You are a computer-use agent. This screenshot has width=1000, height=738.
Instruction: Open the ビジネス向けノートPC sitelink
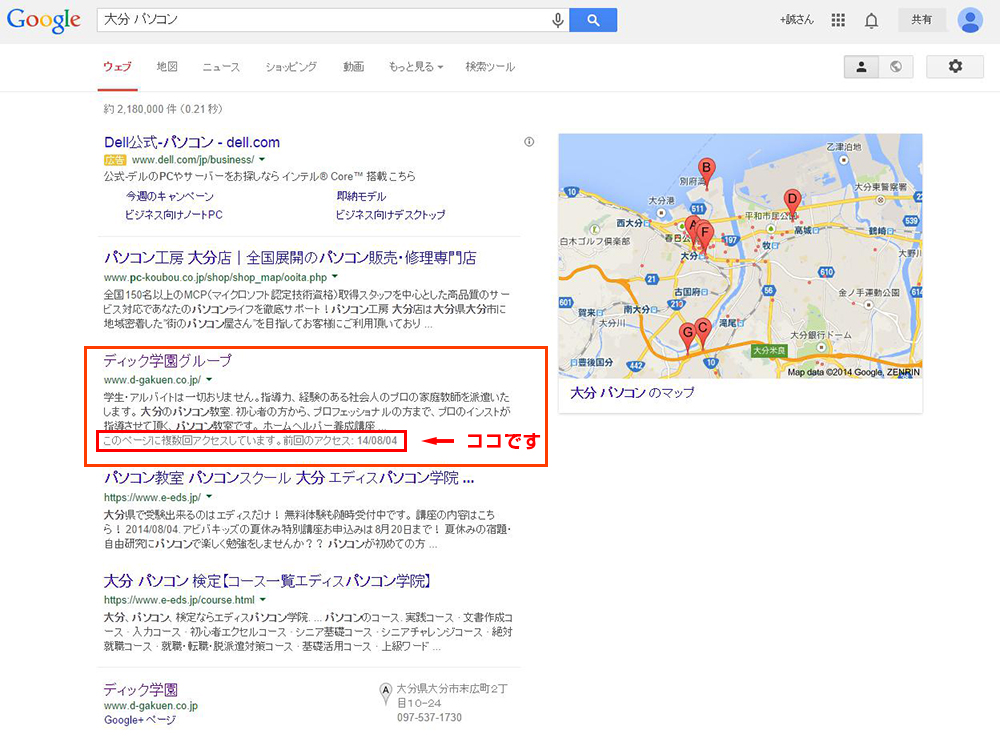(173, 215)
